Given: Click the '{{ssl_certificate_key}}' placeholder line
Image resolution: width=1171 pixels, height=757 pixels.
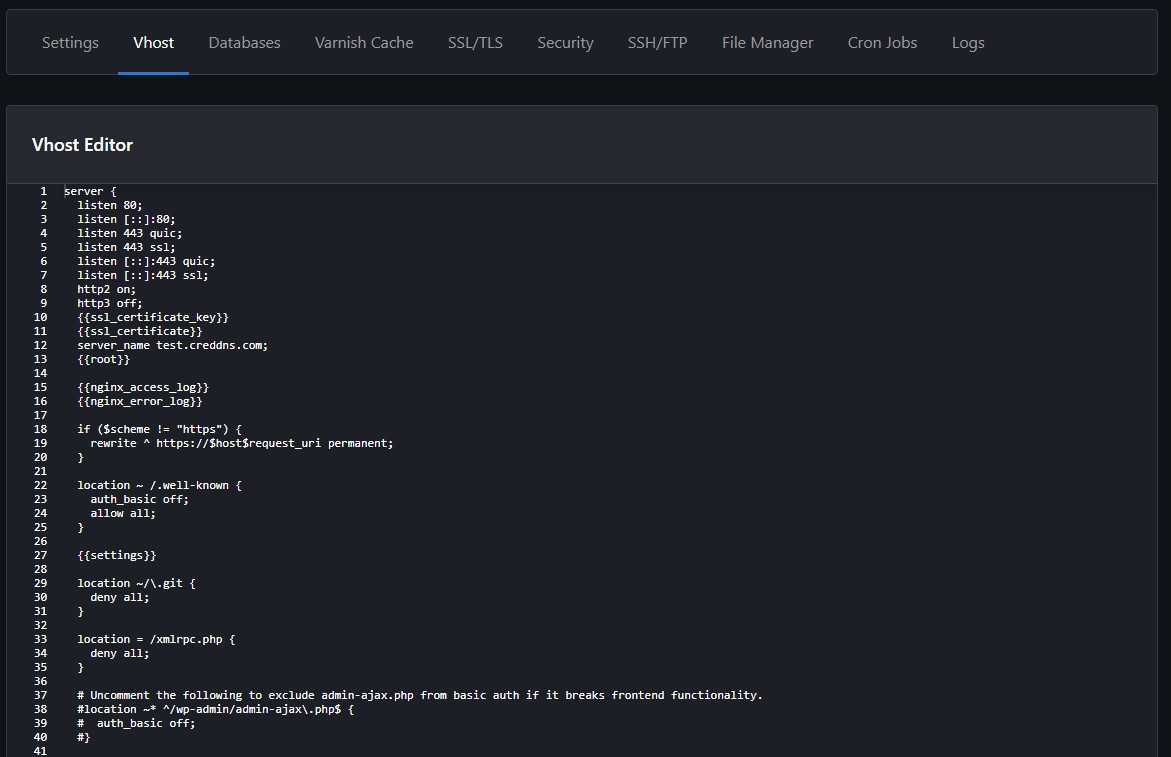Looking at the screenshot, I should 152,317.
